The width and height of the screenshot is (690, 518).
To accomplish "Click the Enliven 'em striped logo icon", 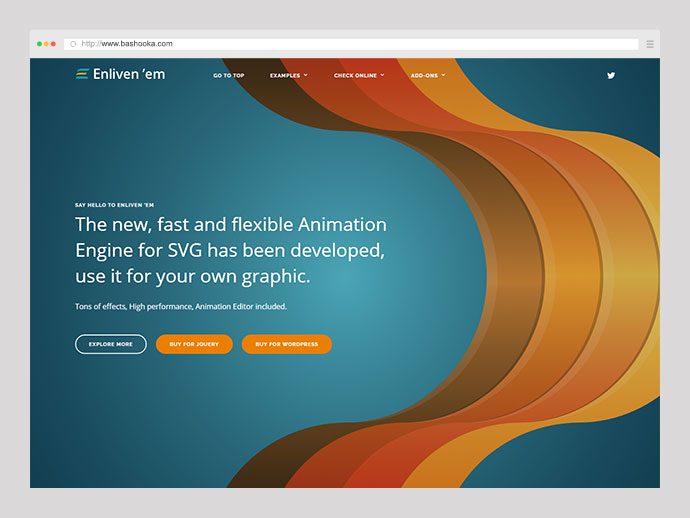I will pyautogui.click(x=82, y=74).
